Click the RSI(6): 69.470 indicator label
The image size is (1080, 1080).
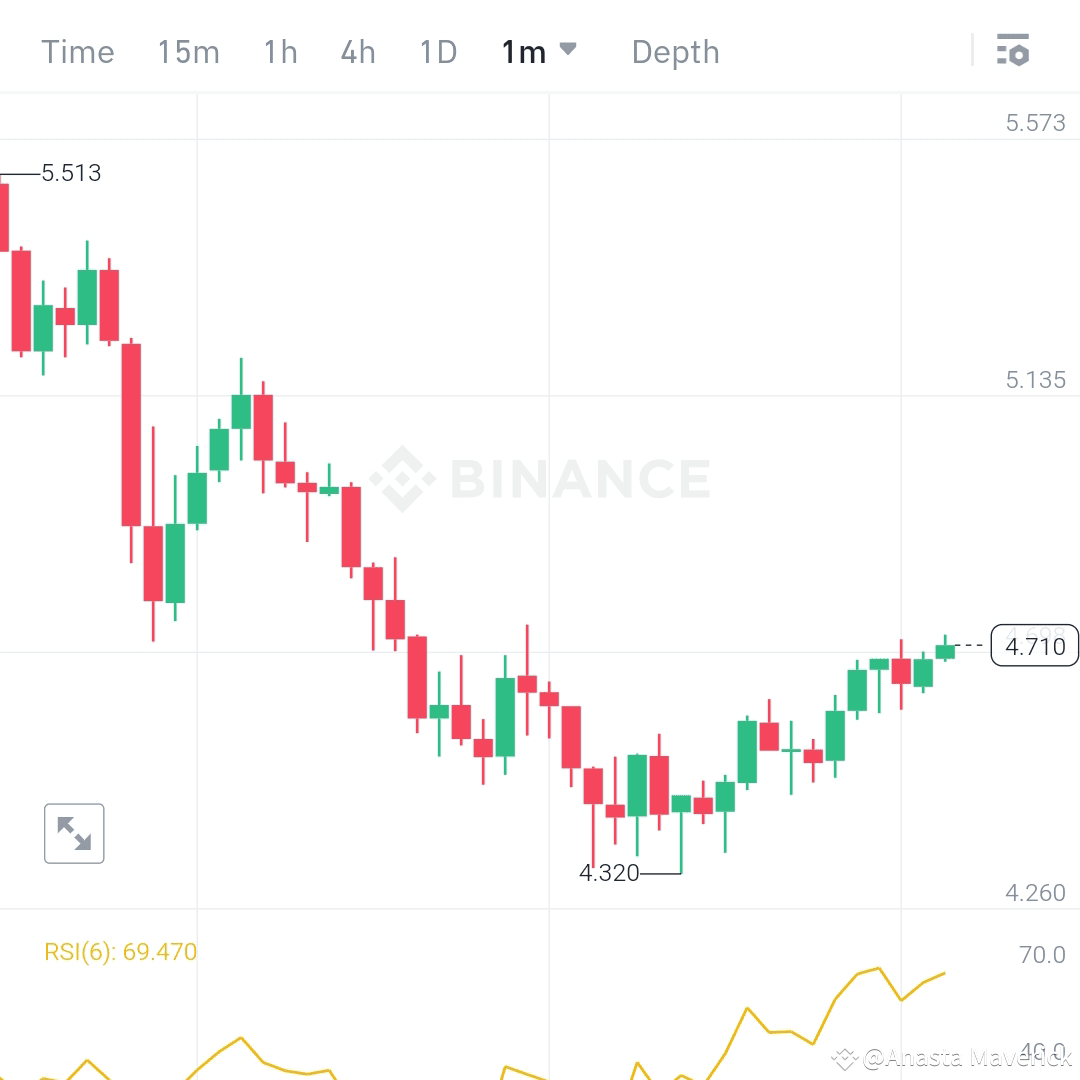[x=121, y=952]
